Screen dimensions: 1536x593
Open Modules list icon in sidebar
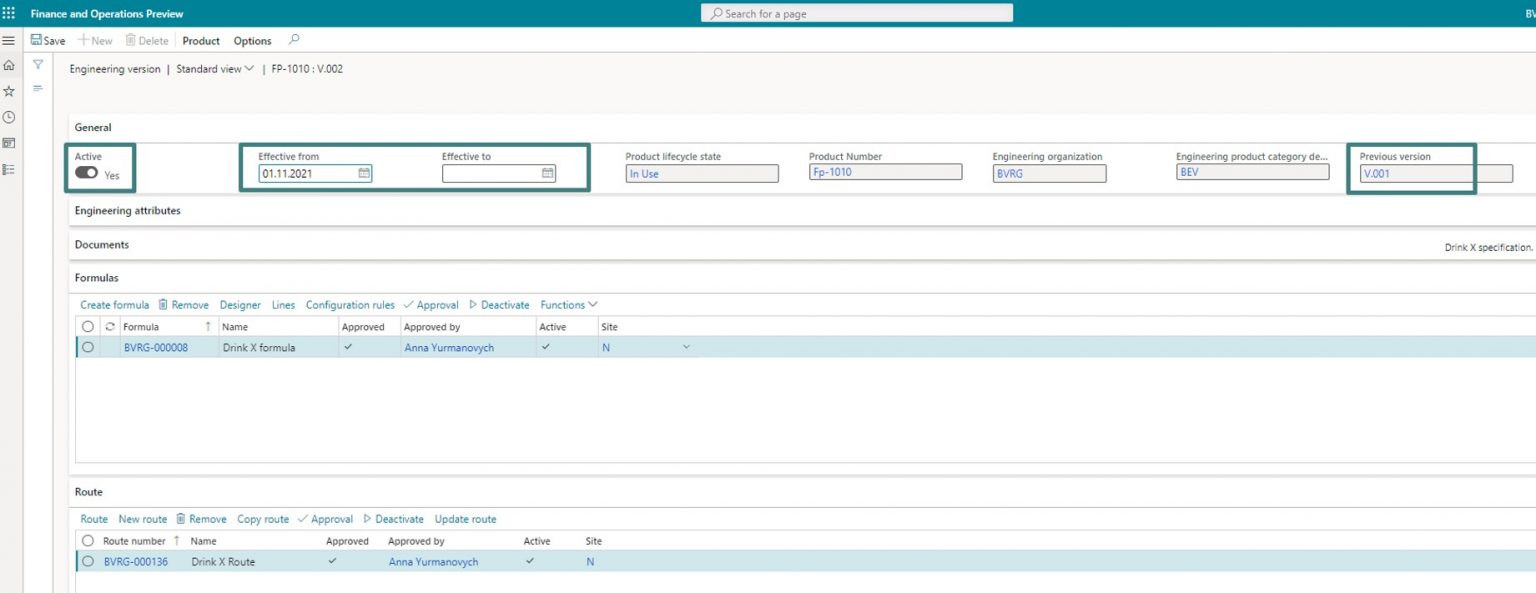[9, 169]
